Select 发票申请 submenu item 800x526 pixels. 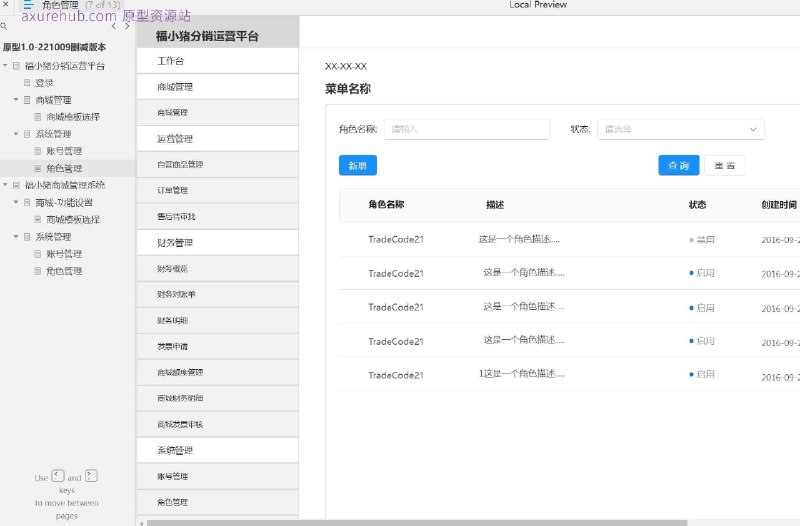(x=218, y=346)
